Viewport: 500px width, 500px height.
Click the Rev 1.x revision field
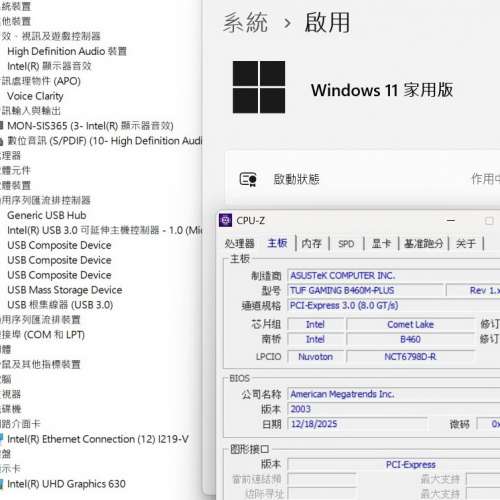pyautogui.click(x=473, y=290)
